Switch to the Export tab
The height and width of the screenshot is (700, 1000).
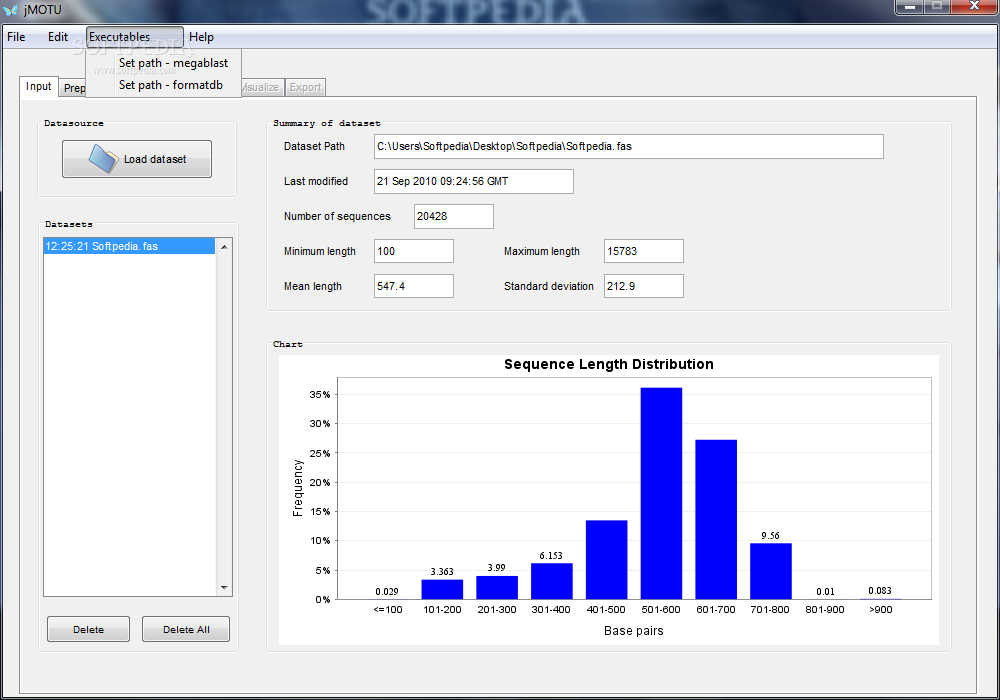[305, 87]
